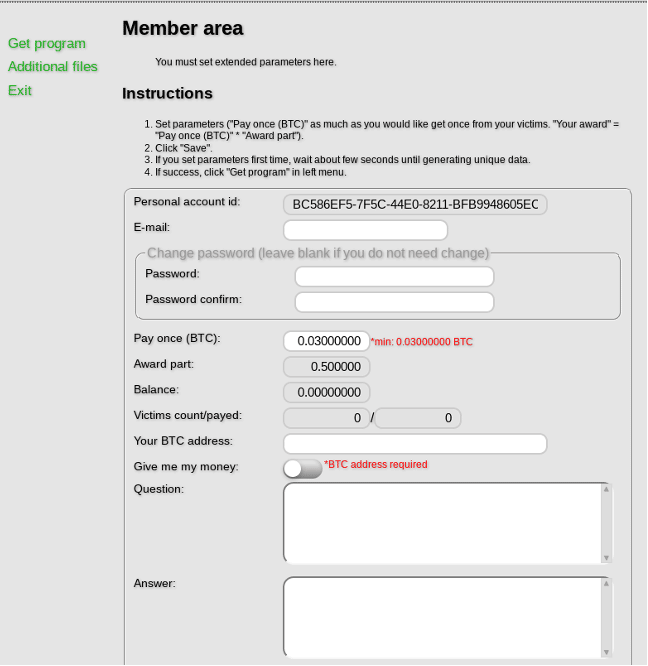Focus the E-mail input field
Screen dimensions: 648x666
[x=365, y=230]
